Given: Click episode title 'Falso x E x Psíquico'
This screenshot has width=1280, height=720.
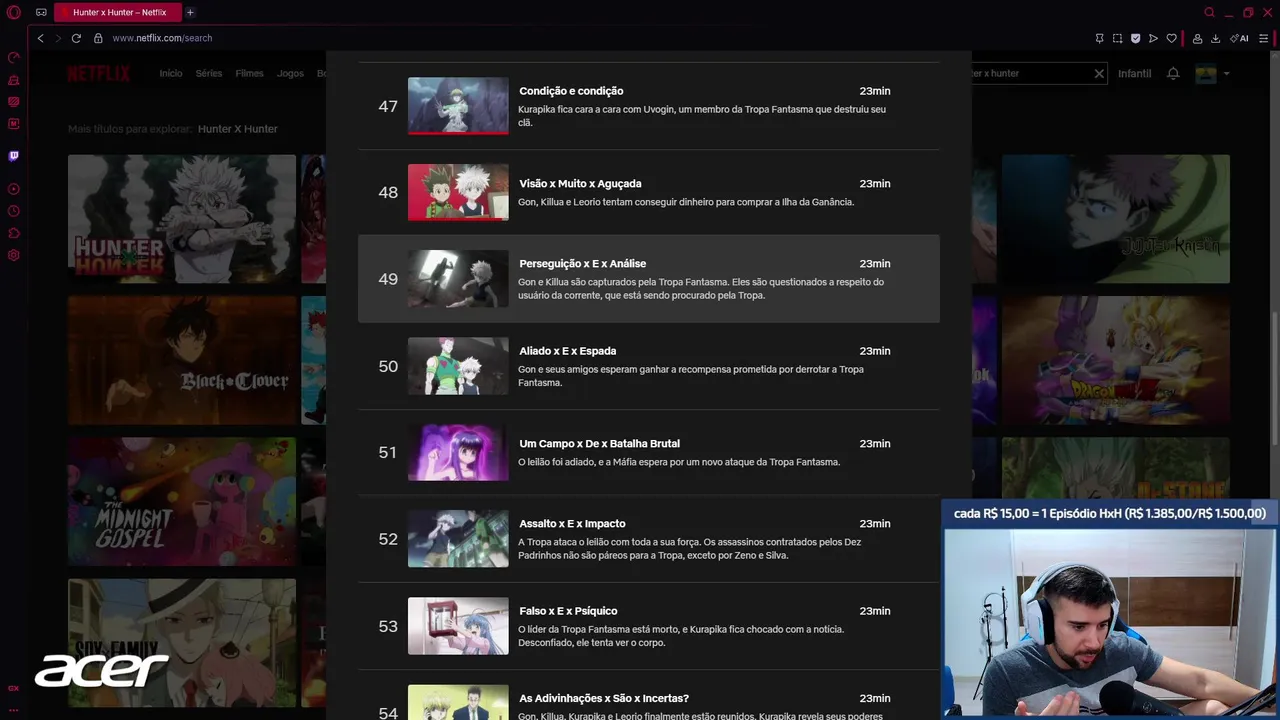Looking at the screenshot, I should coord(568,611).
